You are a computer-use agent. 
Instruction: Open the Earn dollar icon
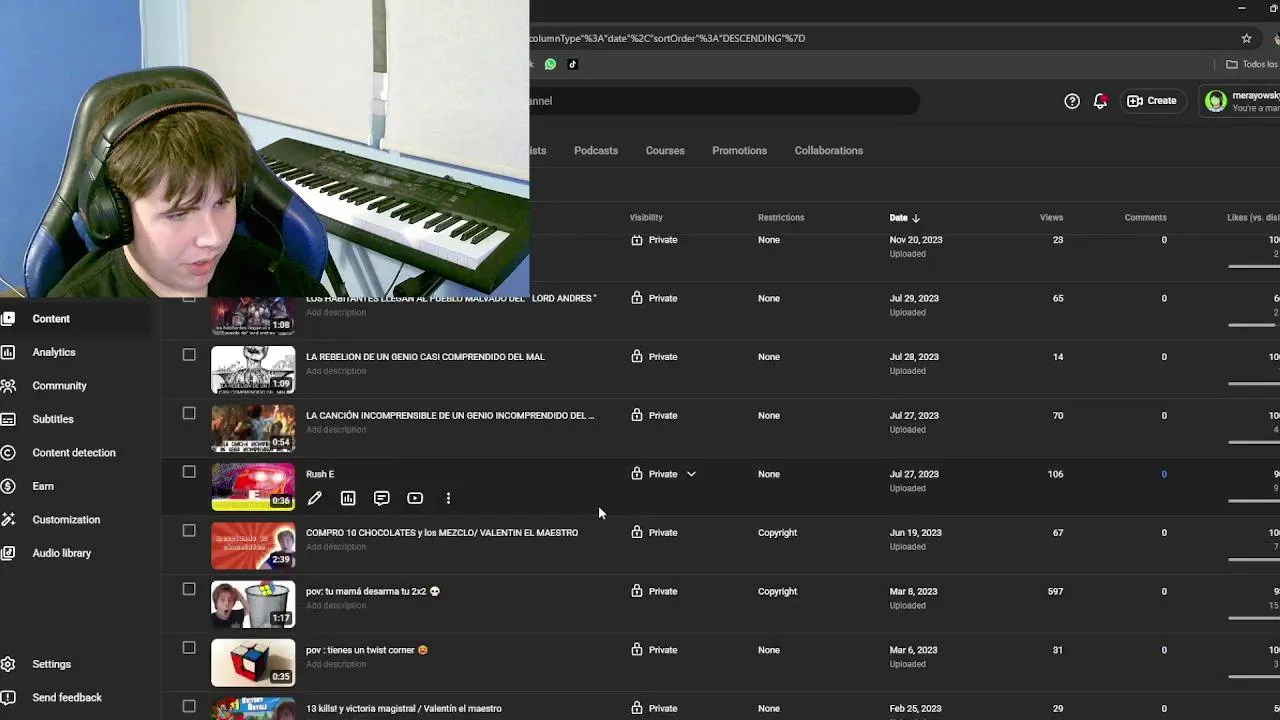click(x=8, y=486)
